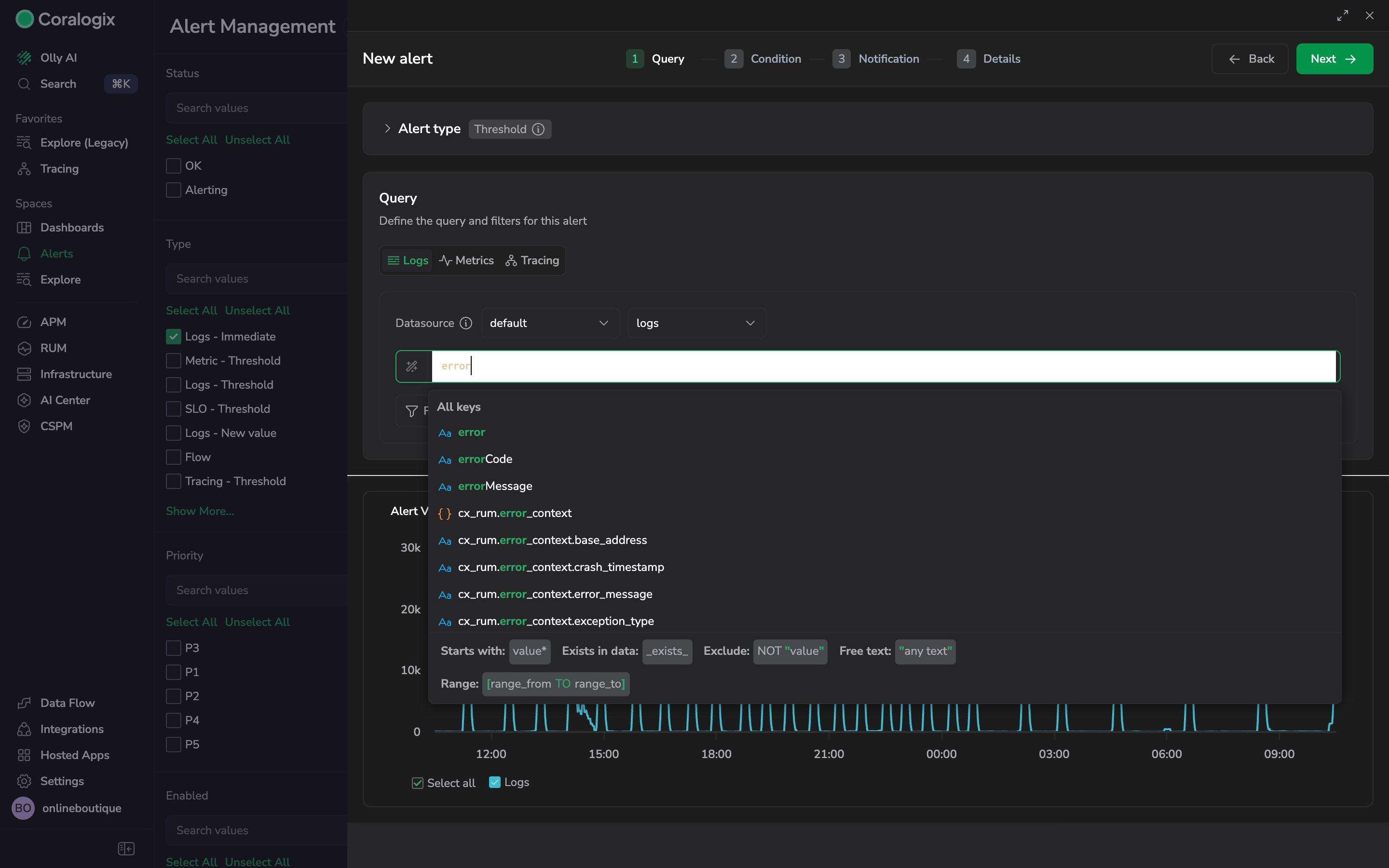The width and height of the screenshot is (1389, 868).
Task: Choose errorMessage from the key suggestions
Action: [x=495, y=486]
